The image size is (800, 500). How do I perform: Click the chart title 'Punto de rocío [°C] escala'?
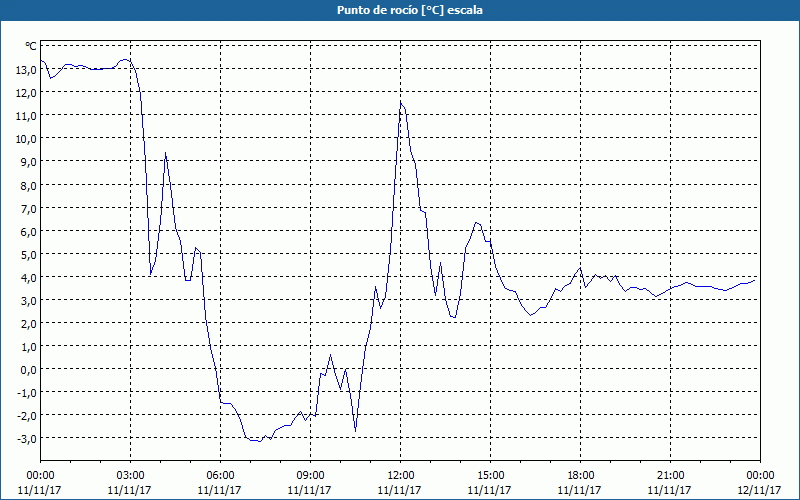pos(410,10)
